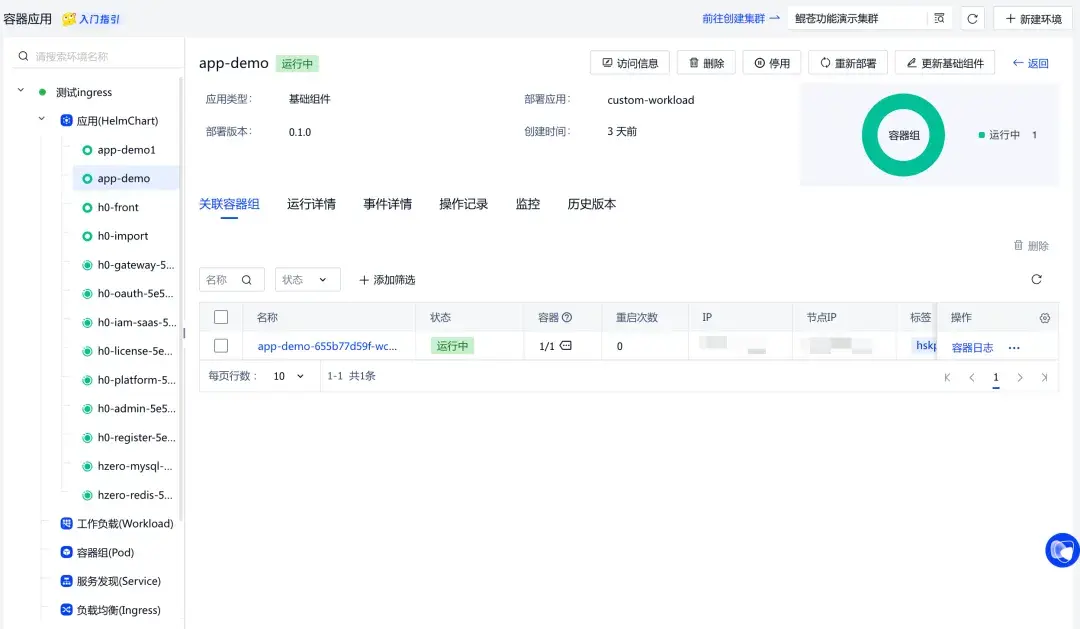Click the 容器组(Pod) icon
The height and width of the screenshot is (629, 1080).
tap(66, 553)
